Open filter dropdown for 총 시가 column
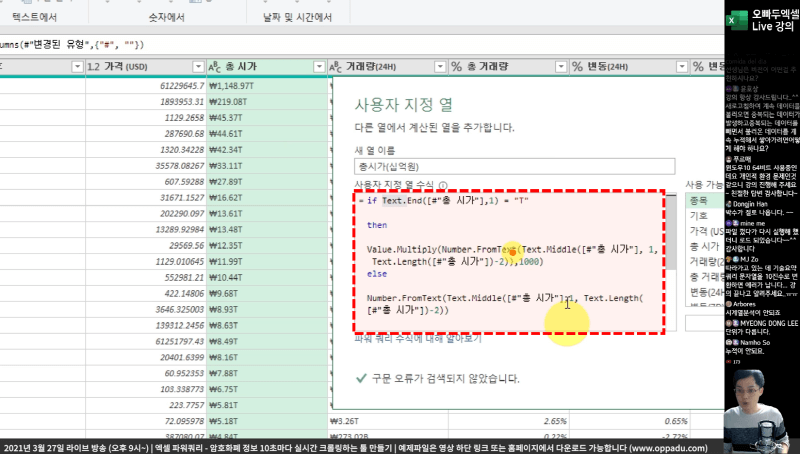 (x=318, y=66)
